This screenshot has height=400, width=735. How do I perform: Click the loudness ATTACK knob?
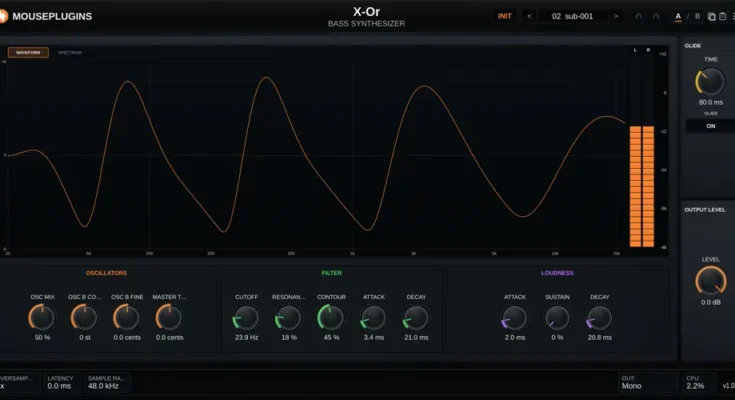515,317
